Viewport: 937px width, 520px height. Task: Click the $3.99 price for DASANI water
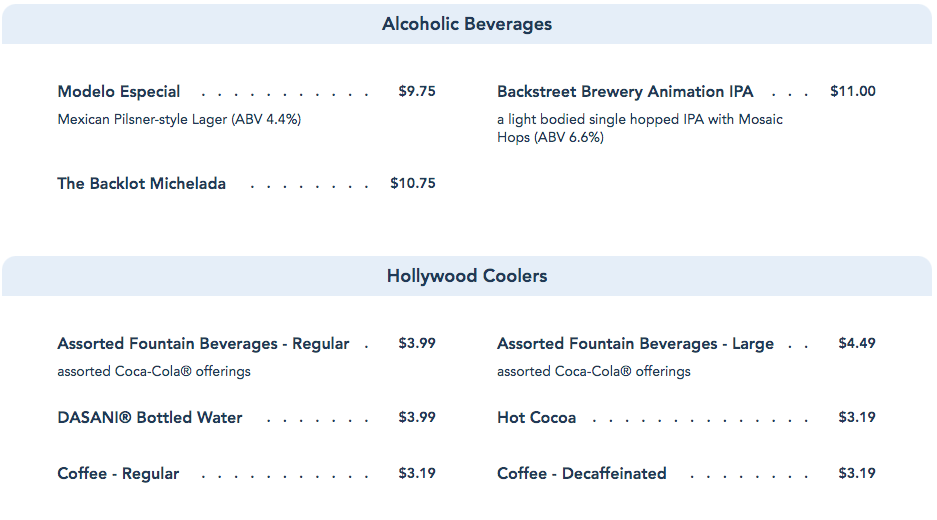pos(417,418)
